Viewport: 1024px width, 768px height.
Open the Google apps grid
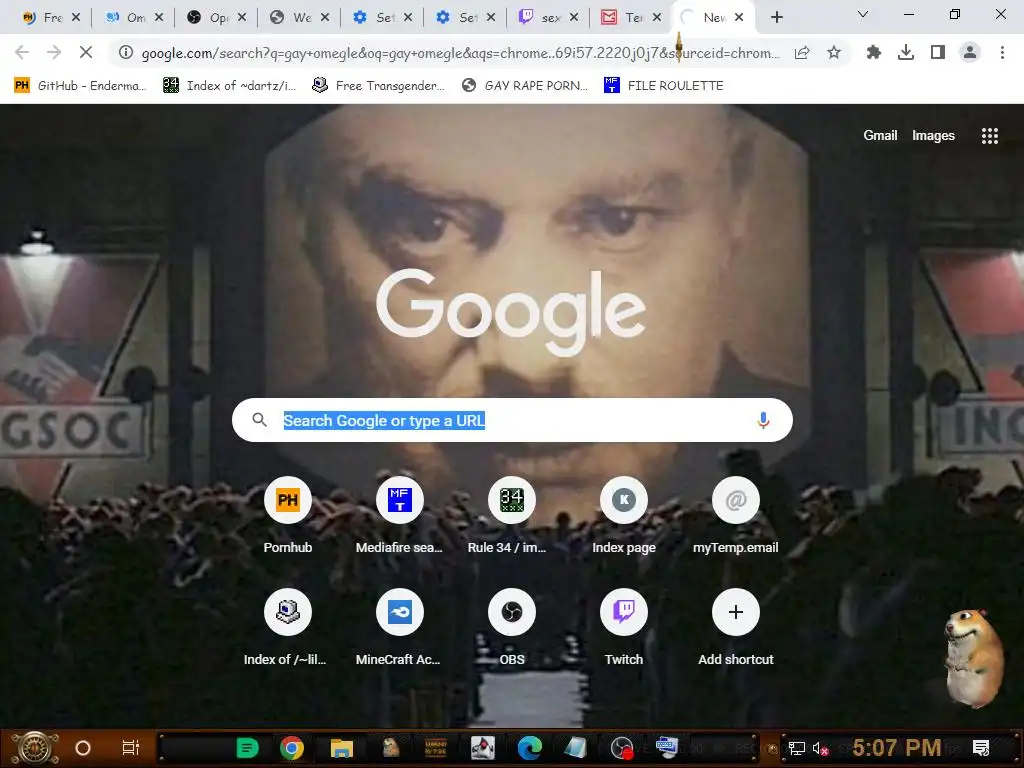tap(989, 135)
